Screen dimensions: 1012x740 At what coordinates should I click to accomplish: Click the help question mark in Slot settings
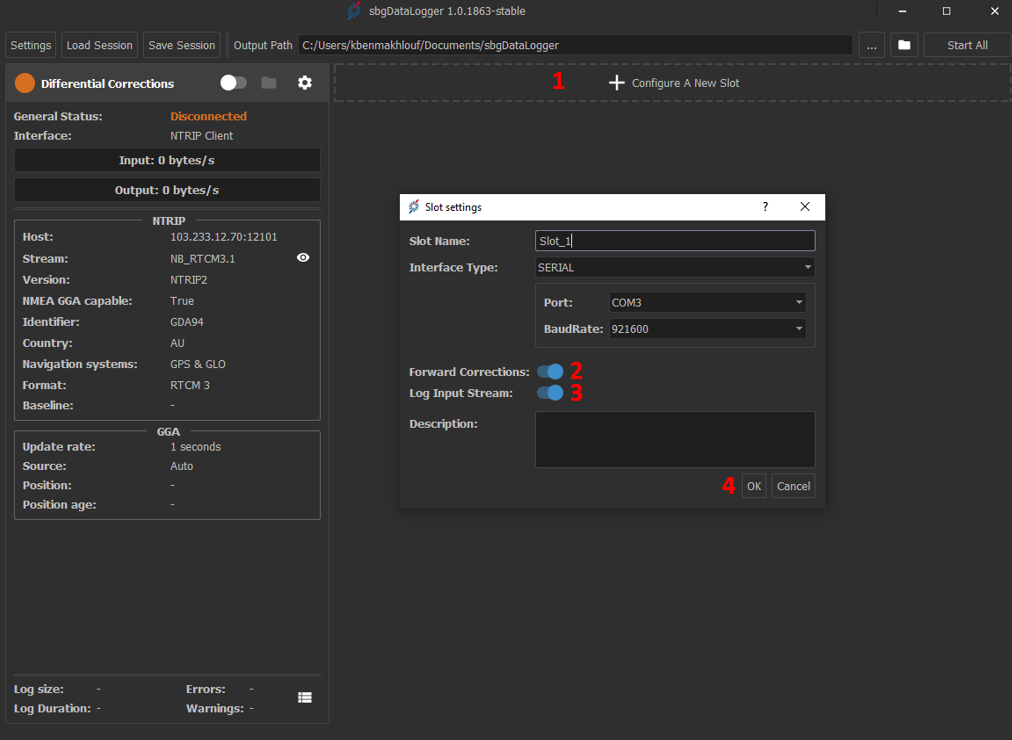click(x=766, y=207)
